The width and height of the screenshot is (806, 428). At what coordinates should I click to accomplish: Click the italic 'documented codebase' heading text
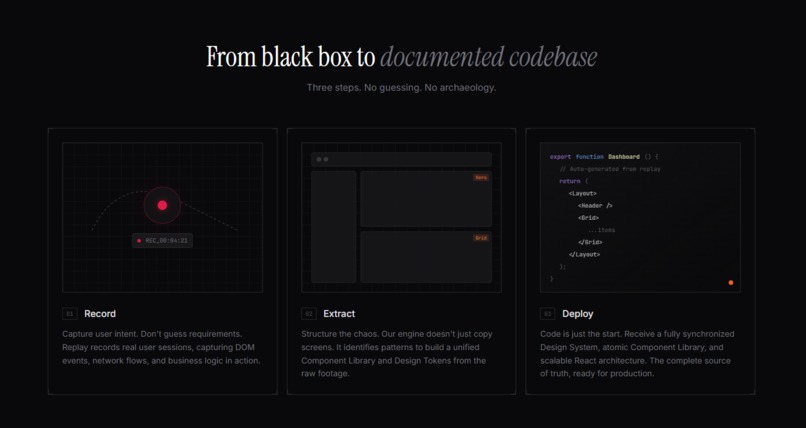coord(489,57)
